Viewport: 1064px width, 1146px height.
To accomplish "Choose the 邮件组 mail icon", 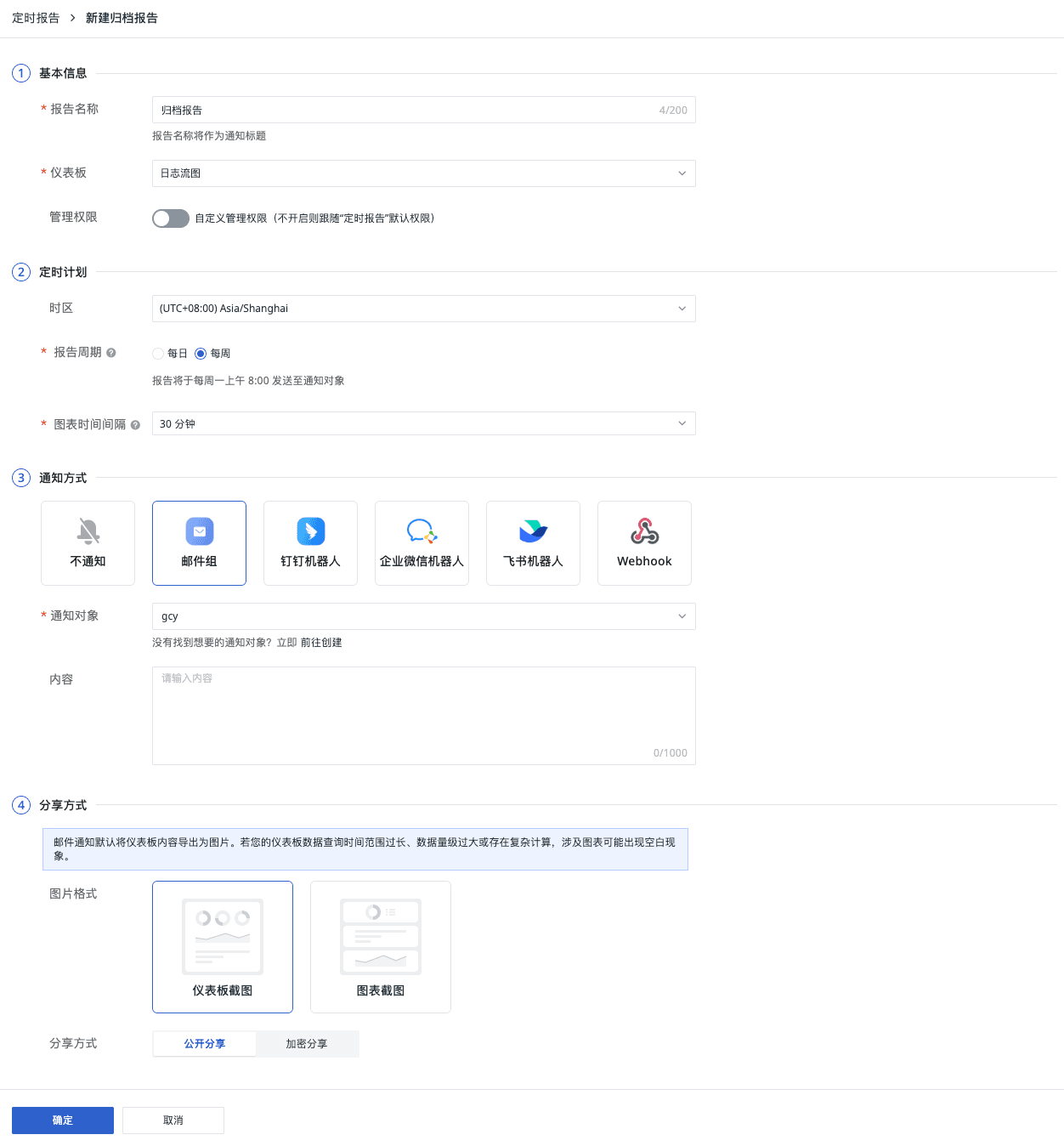I will (x=200, y=531).
